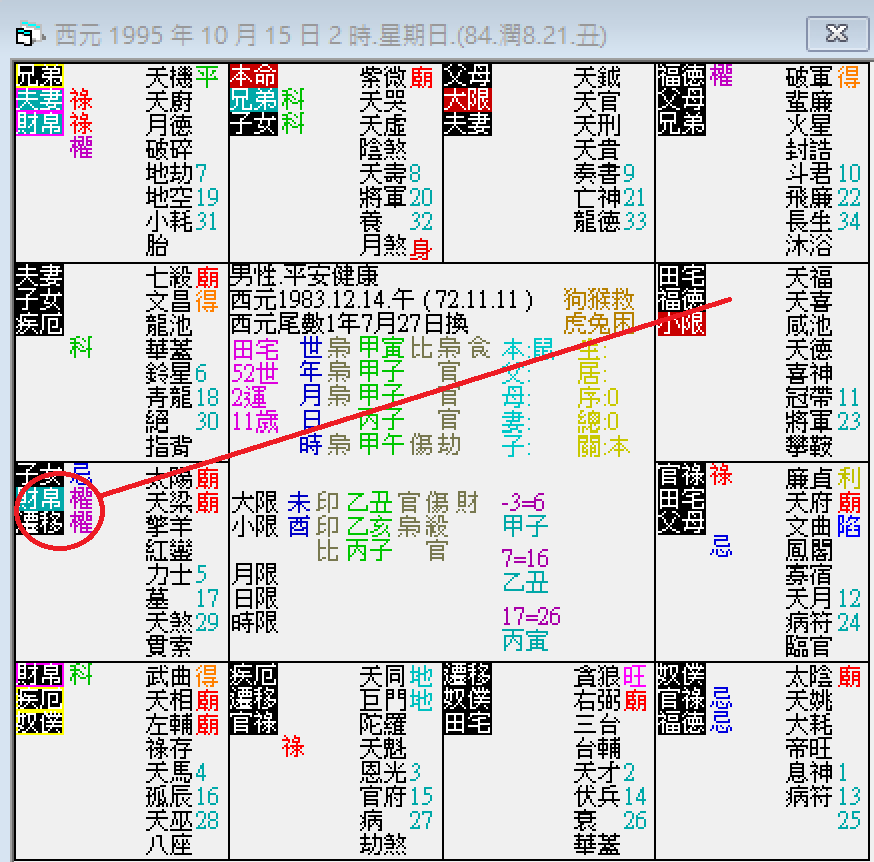Select the 丙寅 period labeled 17=26
The height and width of the screenshot is (862, 874).
[527, 638]
